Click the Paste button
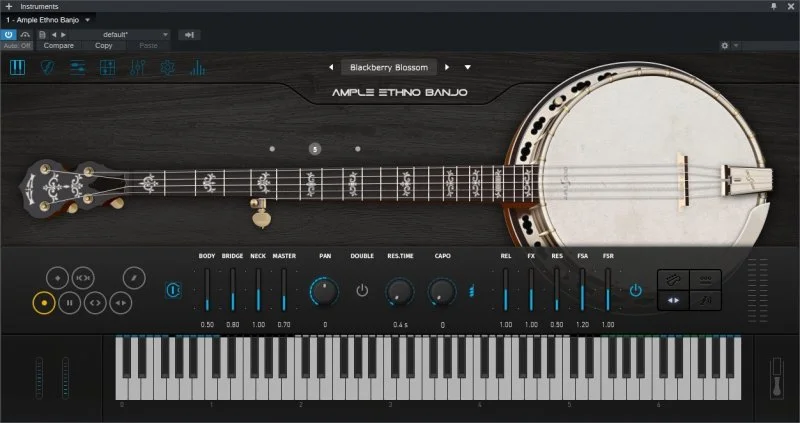The height and width of the screenshot is (423, 800). coord(148,45)
